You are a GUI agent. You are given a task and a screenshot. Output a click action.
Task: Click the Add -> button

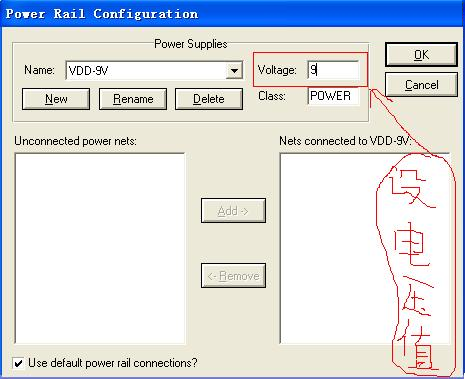[233, 211]
